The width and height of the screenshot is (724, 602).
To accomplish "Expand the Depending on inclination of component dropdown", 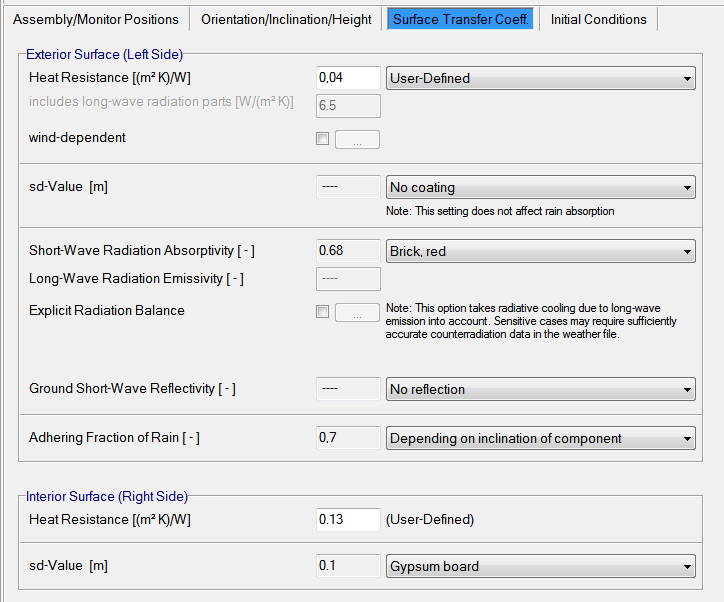I will (x=540, y=439).
